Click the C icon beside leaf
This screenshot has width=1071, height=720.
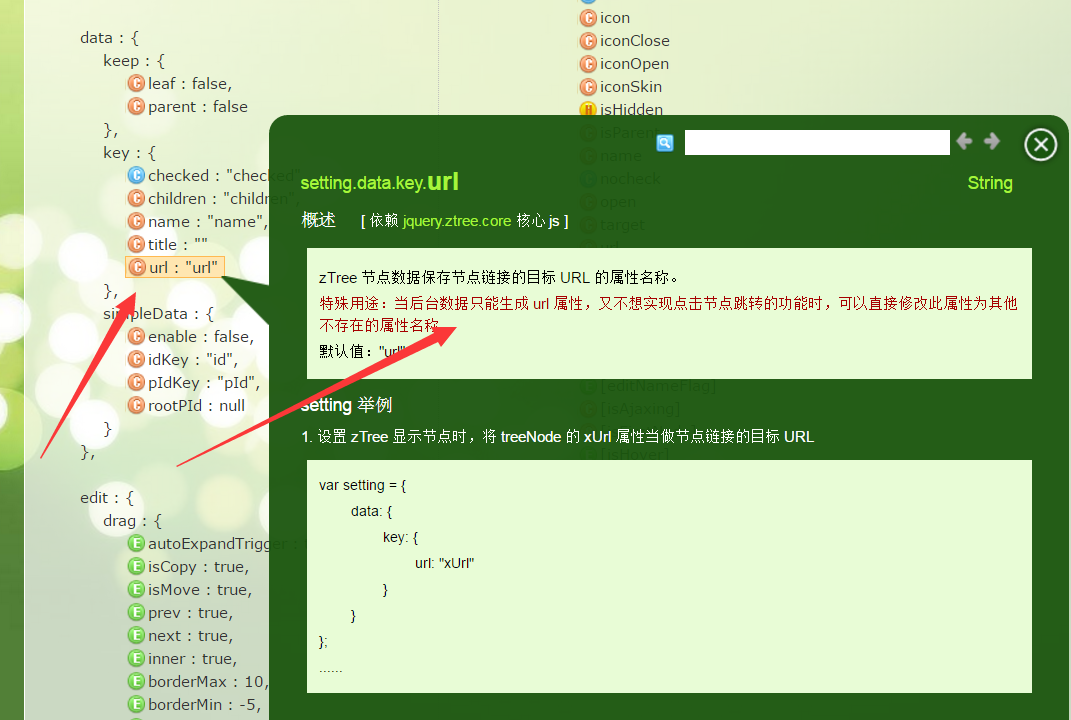click(x=137, y=83)
